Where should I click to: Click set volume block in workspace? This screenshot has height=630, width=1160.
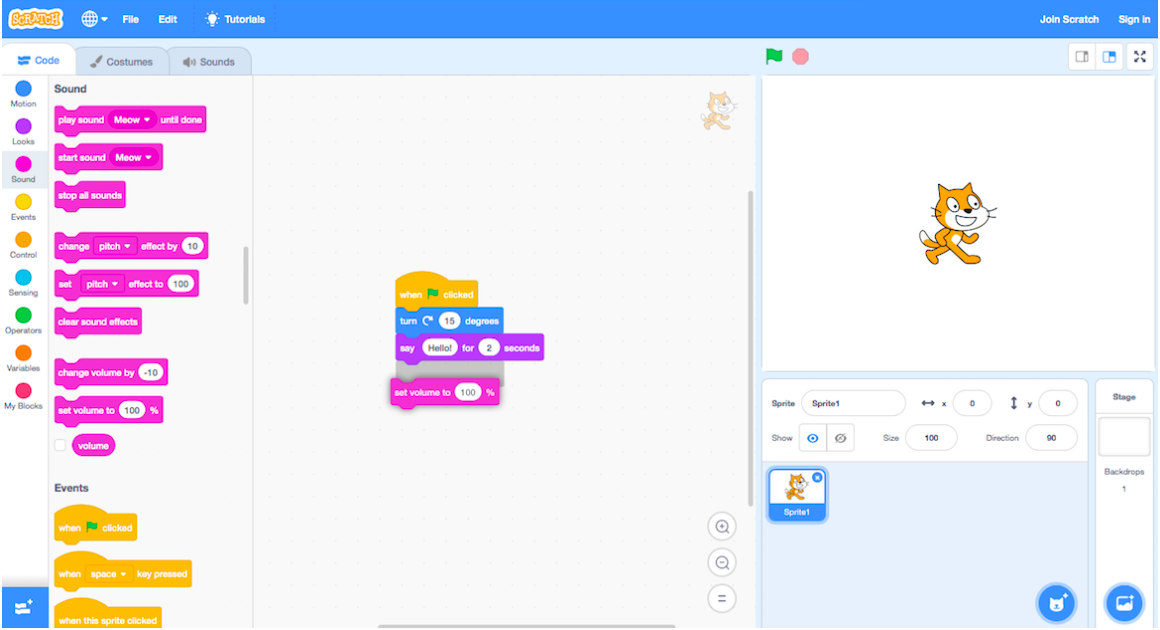tap(445, 393)
